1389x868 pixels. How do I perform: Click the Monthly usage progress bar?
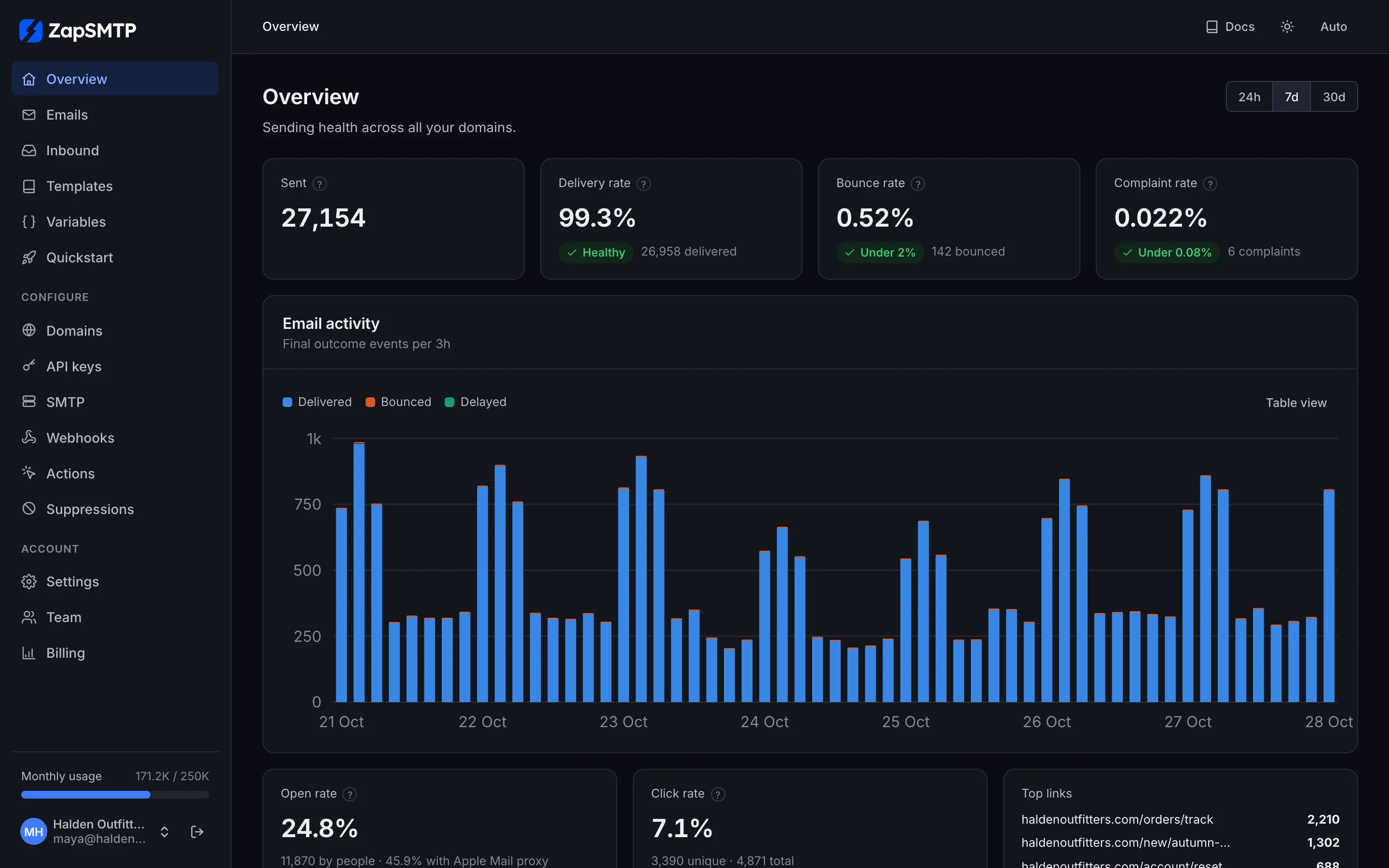click(x=115, y=795)
